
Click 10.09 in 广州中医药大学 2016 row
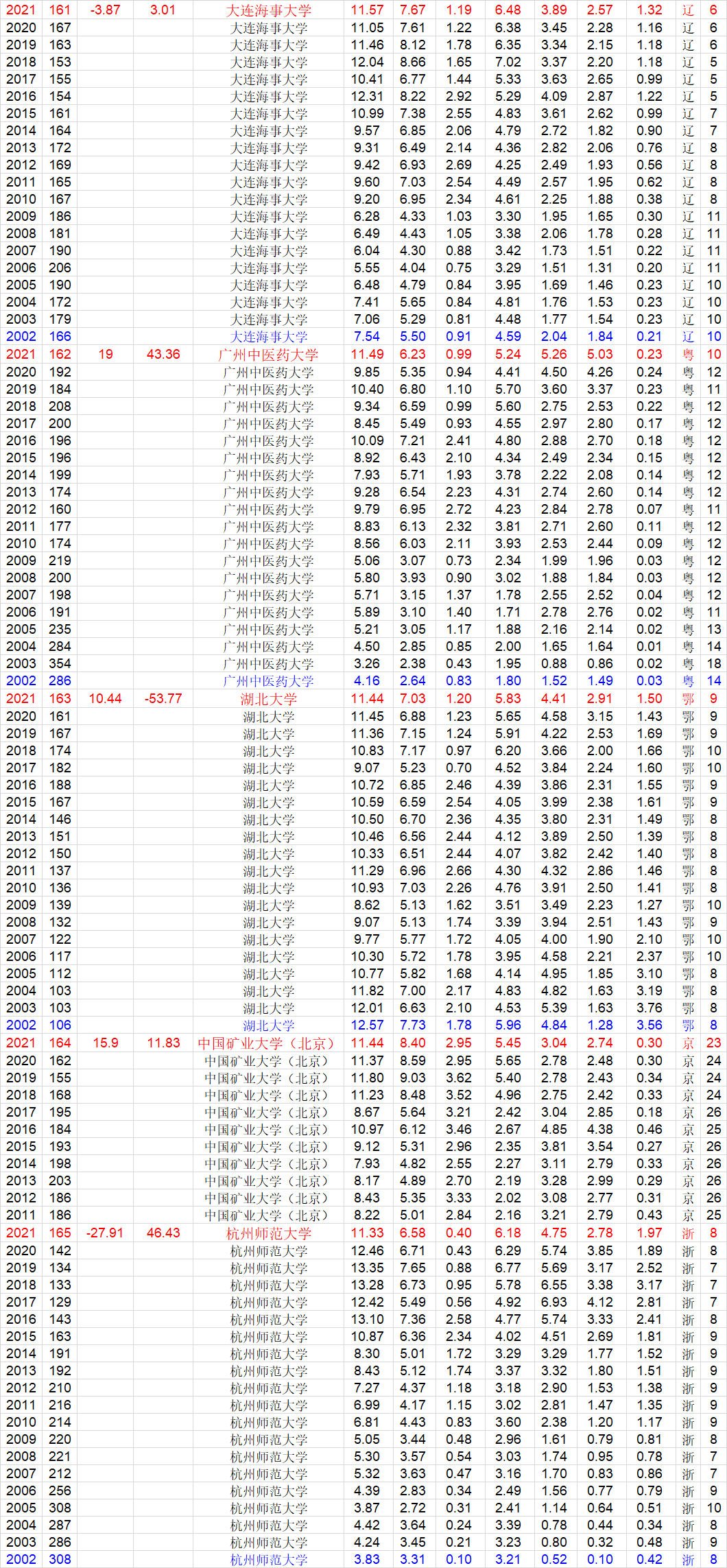pos(367,441)
